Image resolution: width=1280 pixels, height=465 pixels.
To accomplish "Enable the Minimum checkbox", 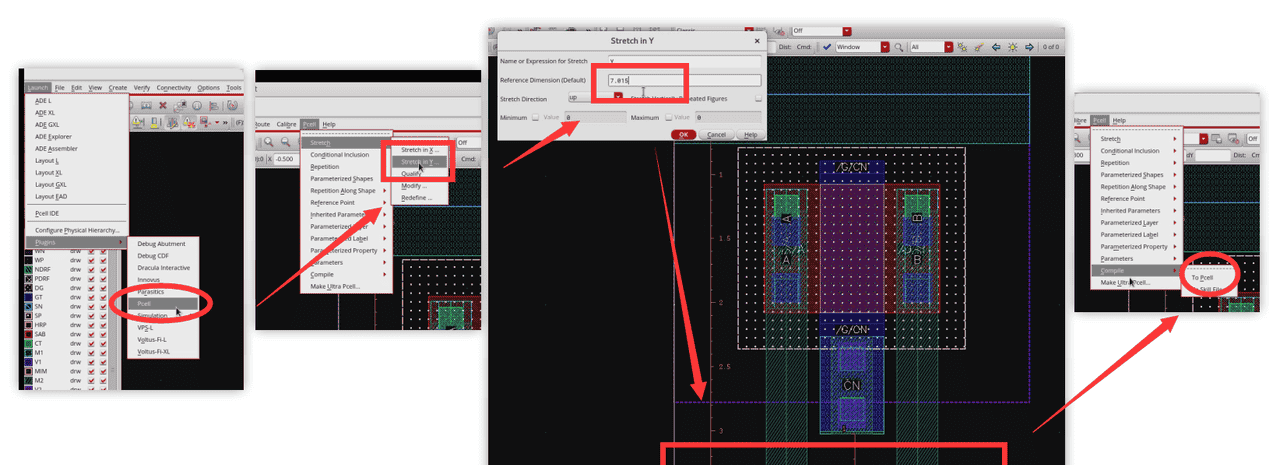I will 535,117.
